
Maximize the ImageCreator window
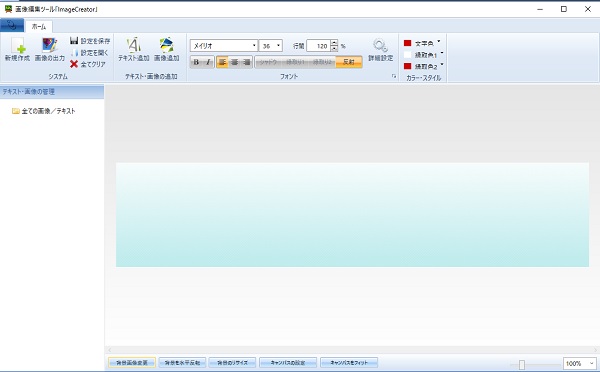click(x=564, y=9)
